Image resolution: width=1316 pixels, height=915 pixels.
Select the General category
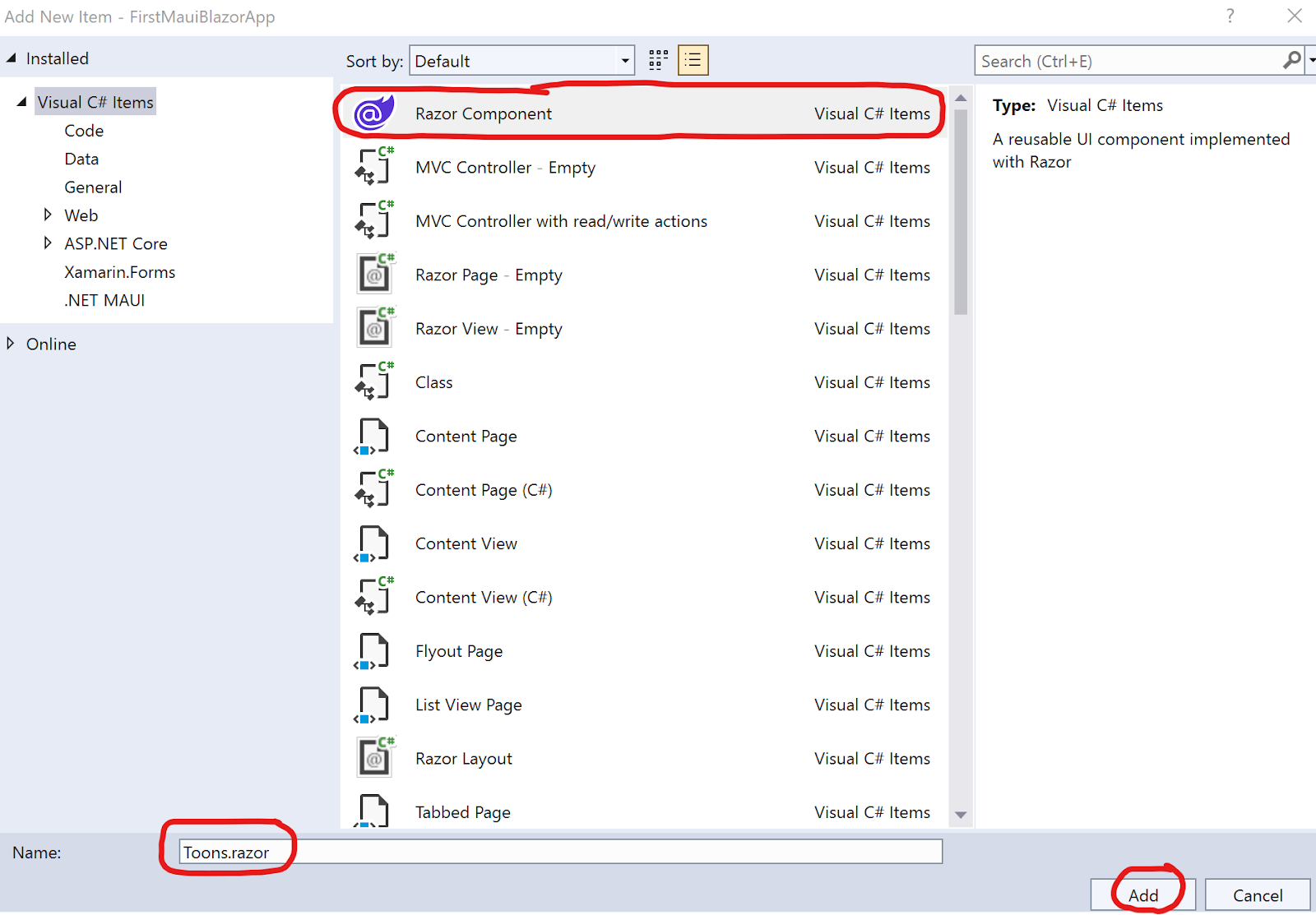93,187
